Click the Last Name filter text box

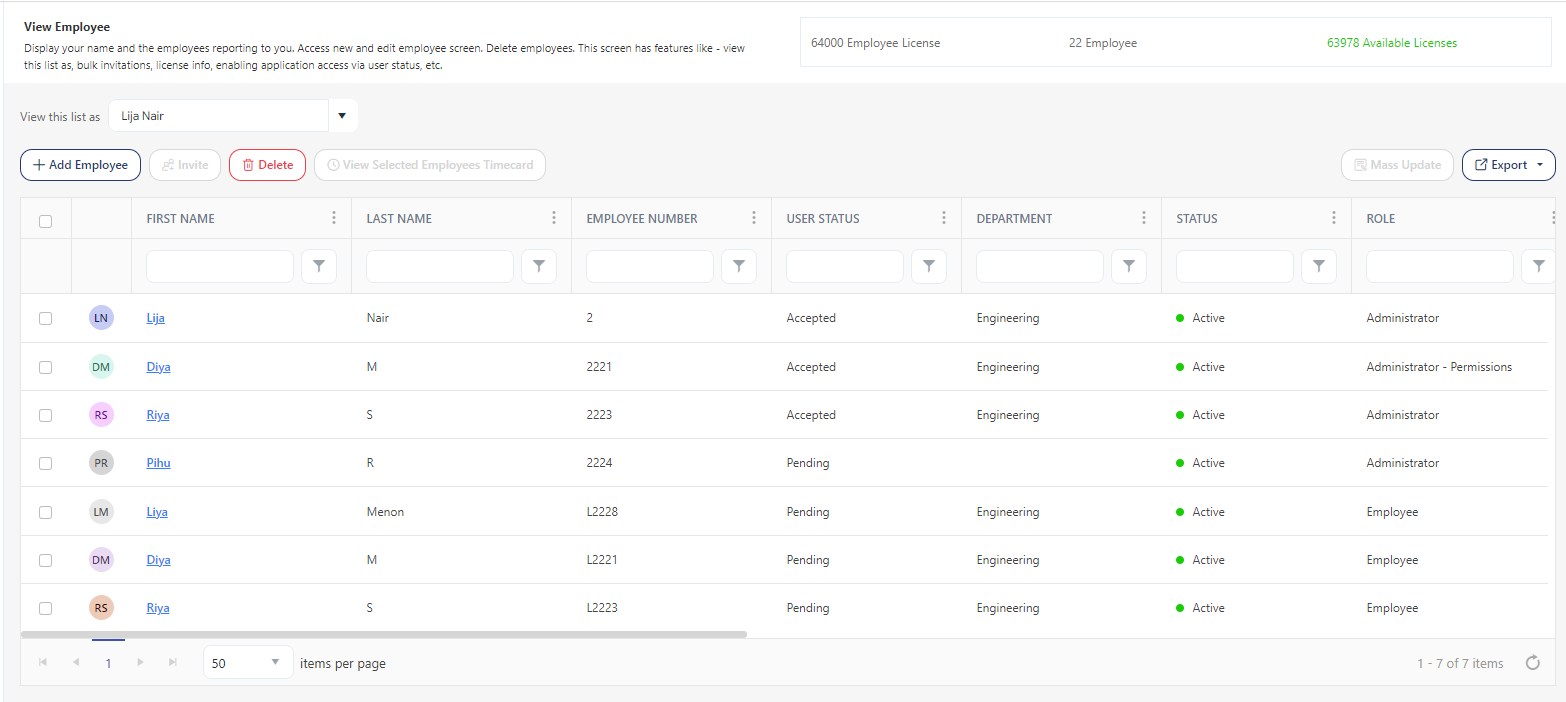coord(440,266)
